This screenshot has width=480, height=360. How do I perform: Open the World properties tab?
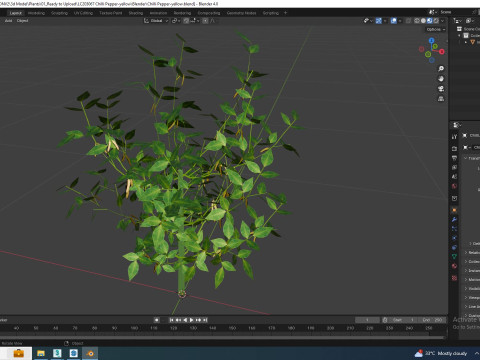point(454,186)
